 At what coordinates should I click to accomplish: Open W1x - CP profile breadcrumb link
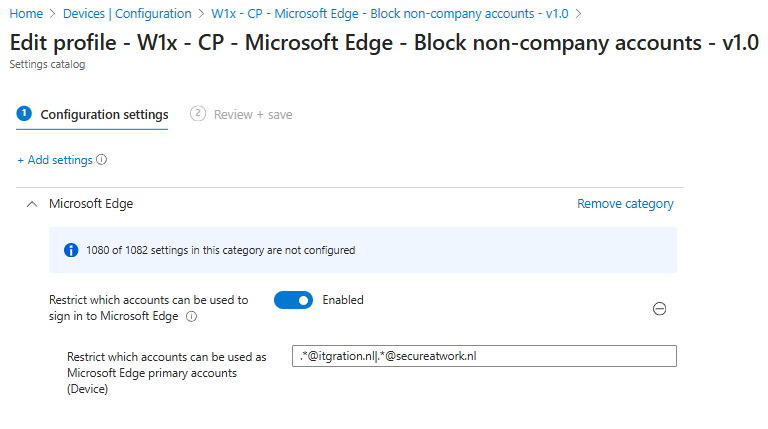(392, 13)
